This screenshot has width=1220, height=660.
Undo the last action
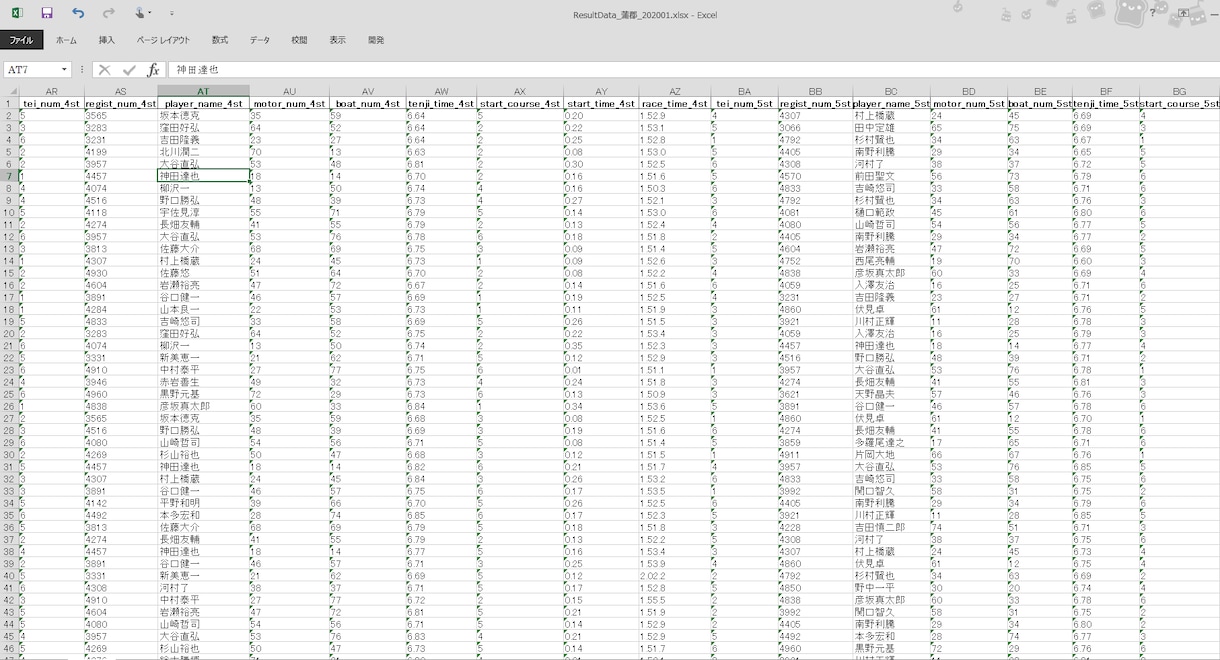click(78, 13)
